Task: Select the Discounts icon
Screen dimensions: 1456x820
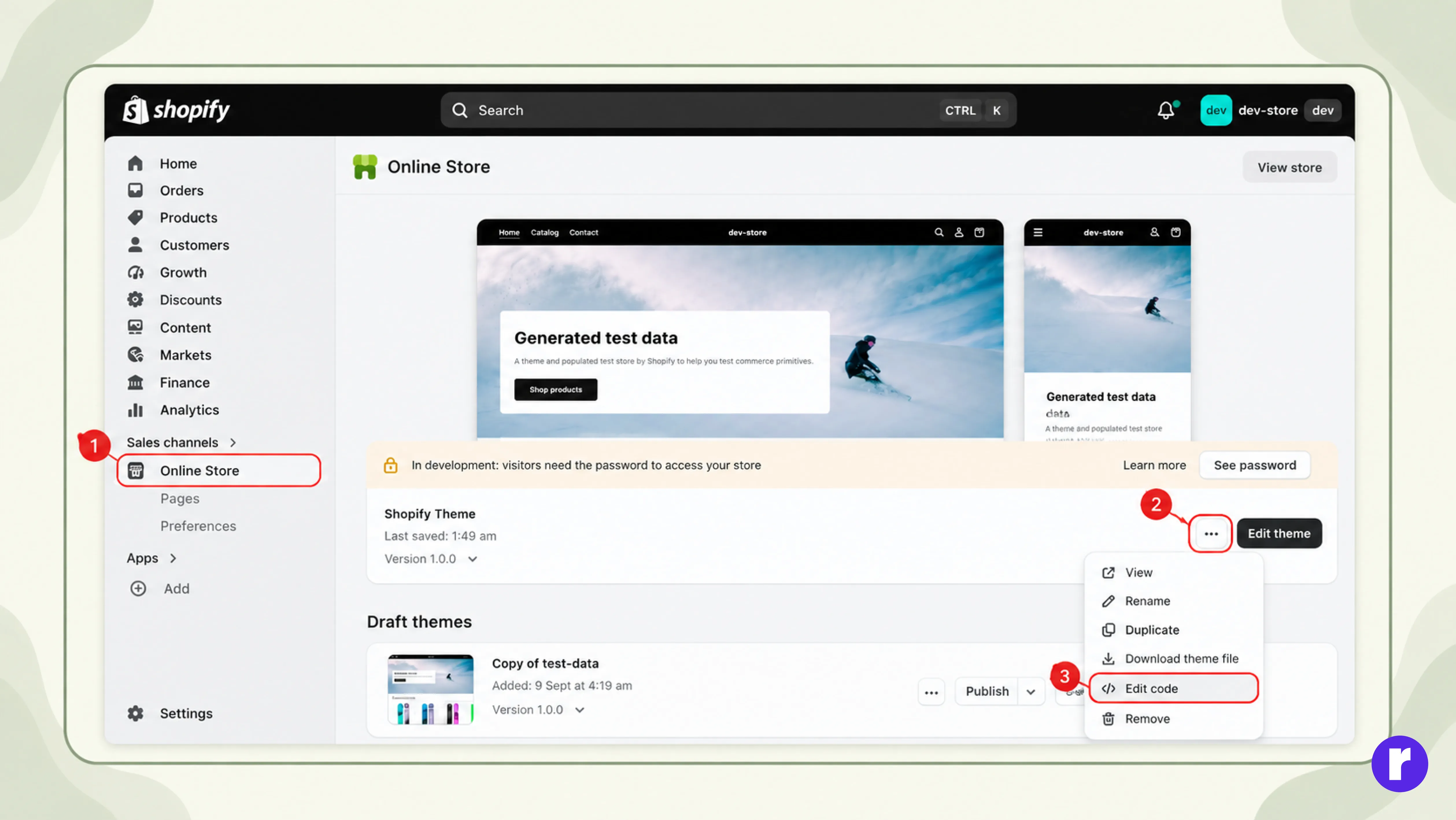Action: 135,300
